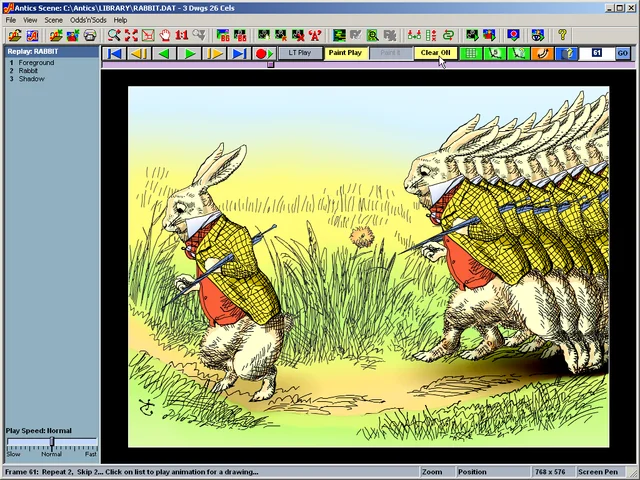The image size is (640, 480).
Task: Toggle the Paint Play button
Action: click(345, 53)
